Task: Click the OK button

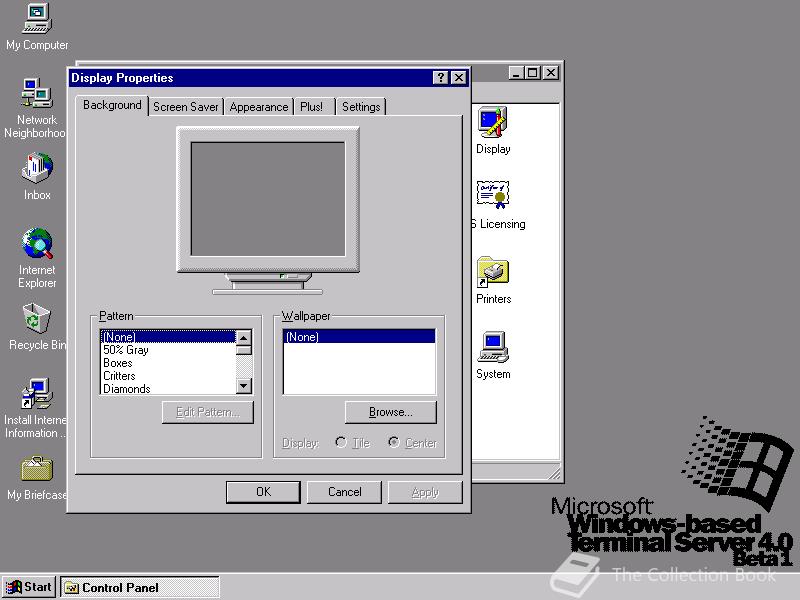Action: [262, 491]
